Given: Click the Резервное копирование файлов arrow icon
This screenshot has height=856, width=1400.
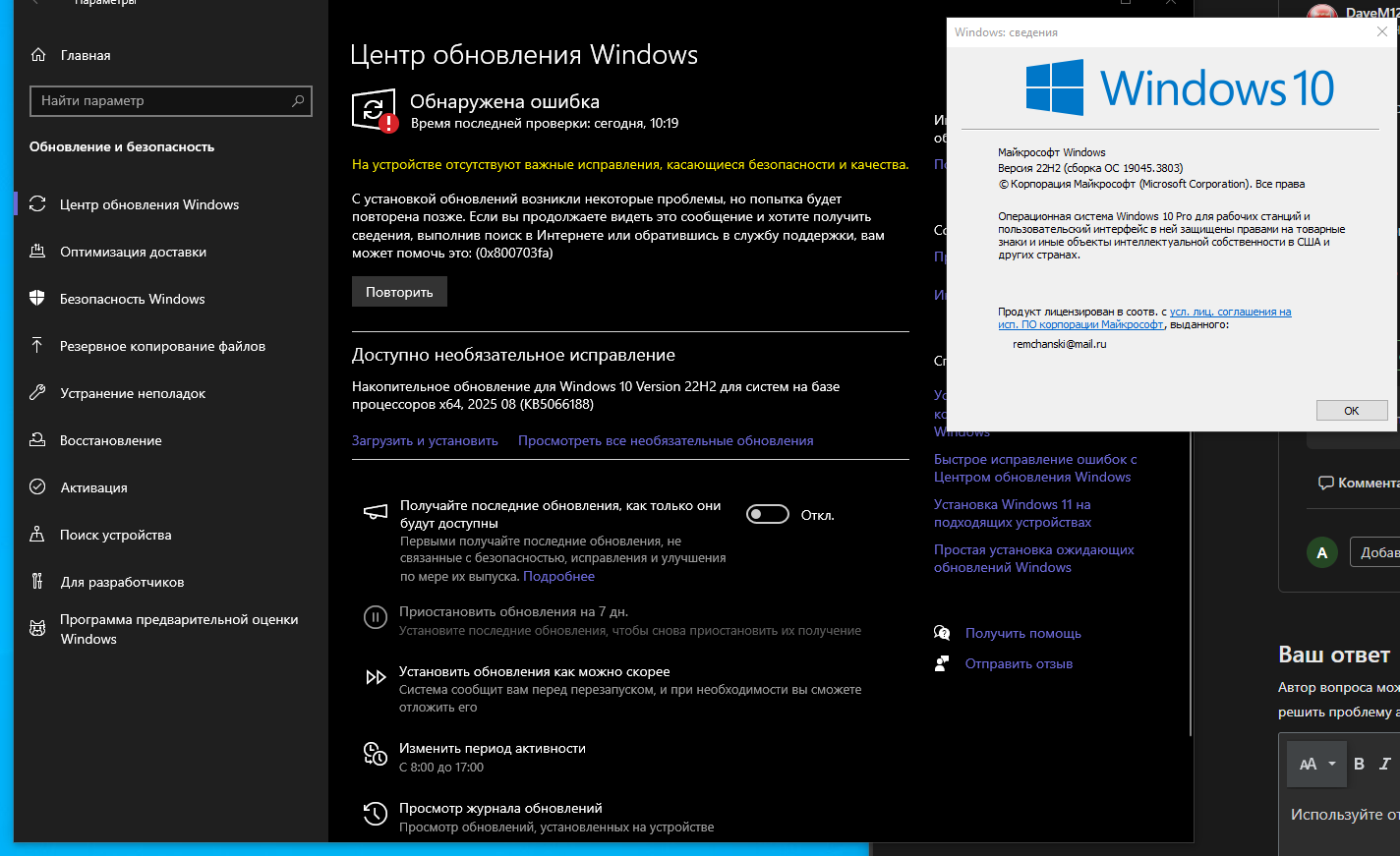Looking at the screenshot, I should pos(37,345).
